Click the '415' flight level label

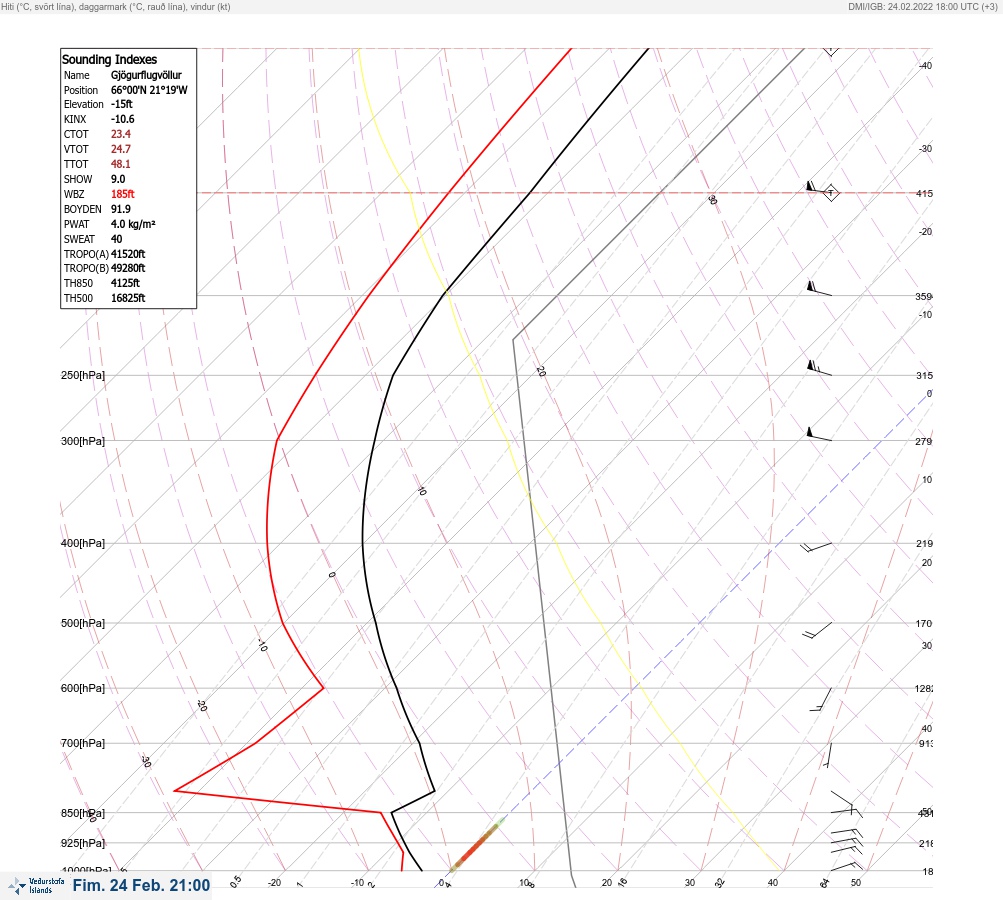pos(924,193)
